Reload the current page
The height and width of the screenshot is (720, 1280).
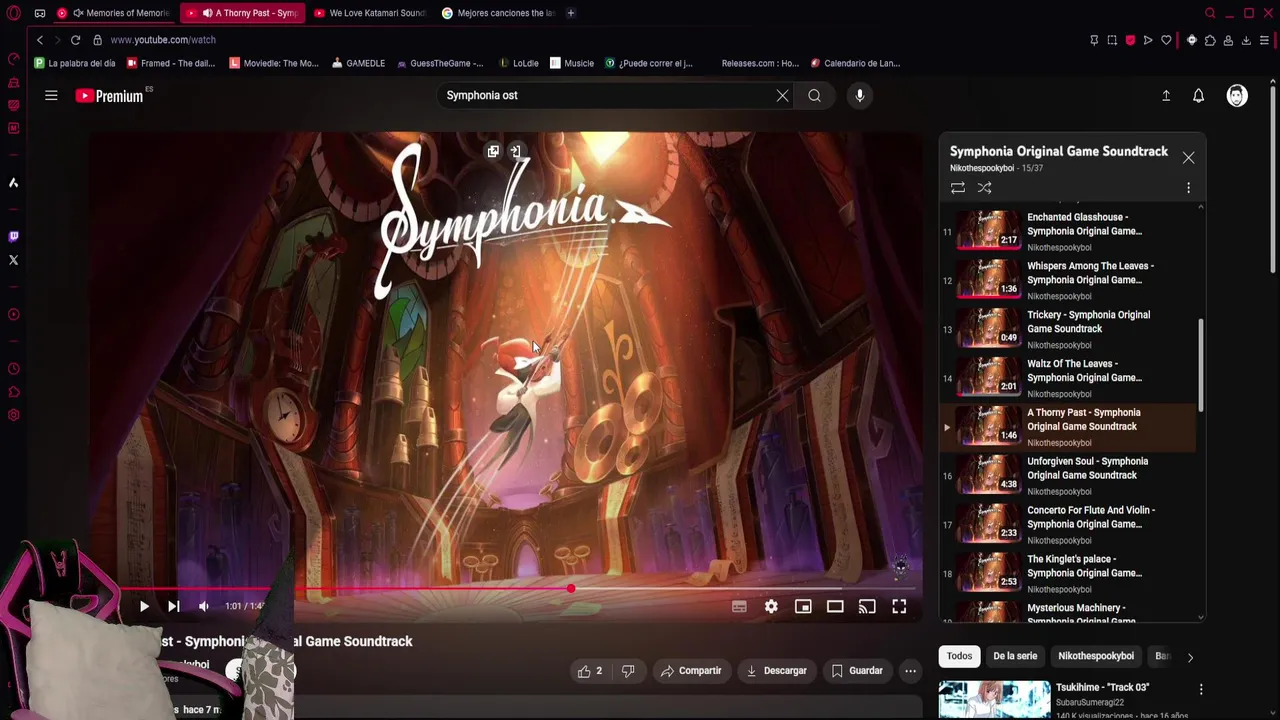[75, 40]
